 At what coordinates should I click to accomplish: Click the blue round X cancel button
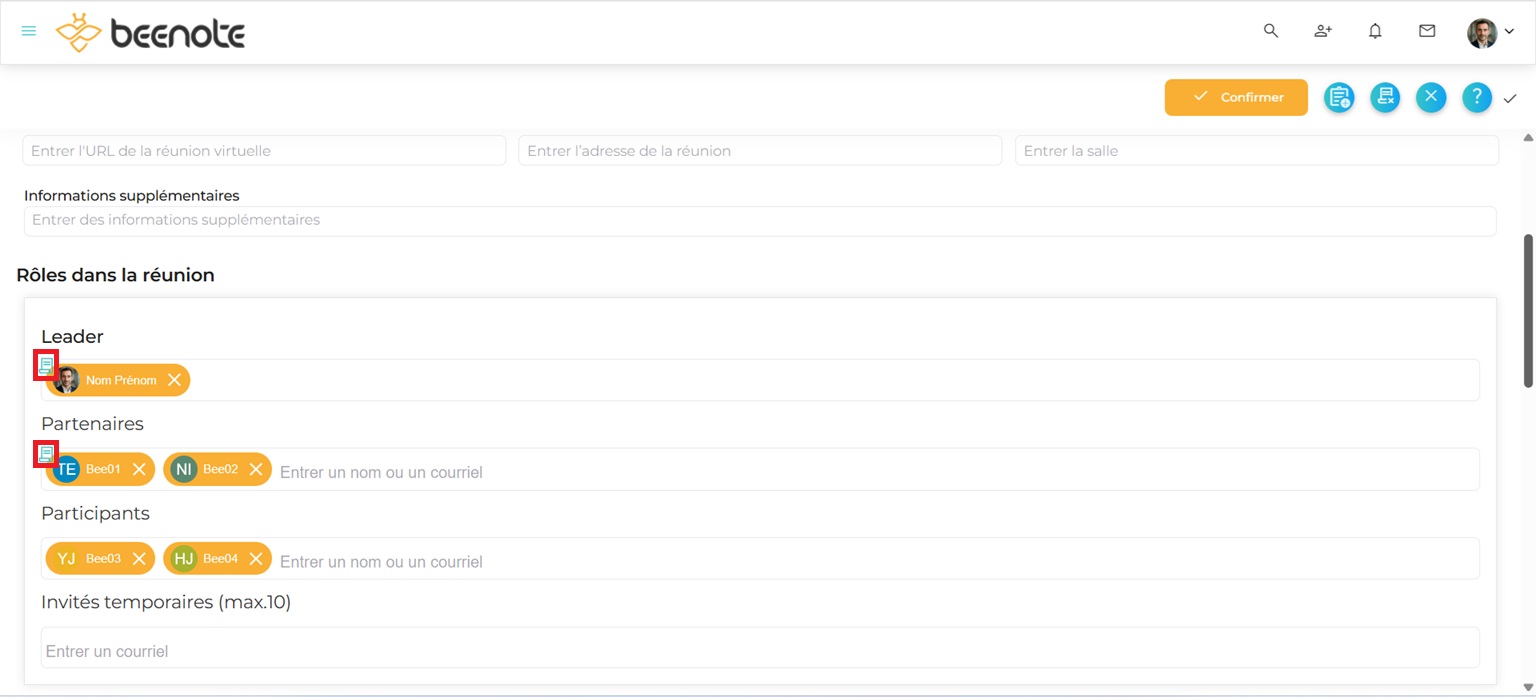1431,97
